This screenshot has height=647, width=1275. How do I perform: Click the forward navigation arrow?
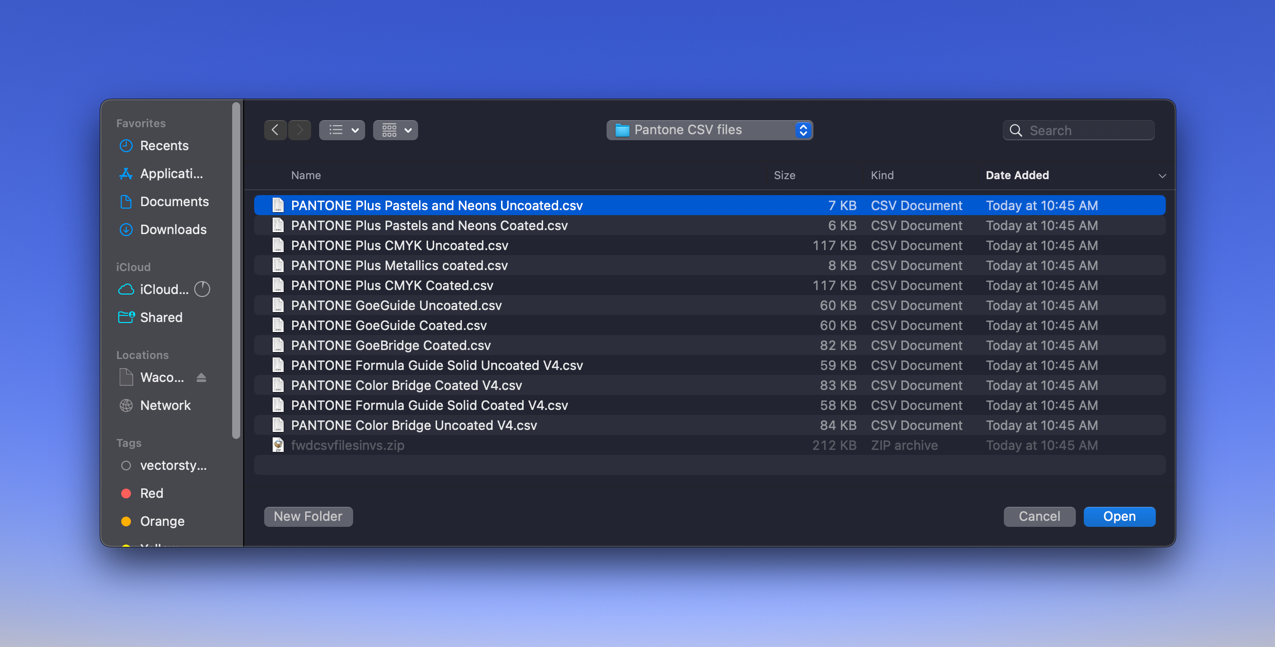click(x=300, y=130)
